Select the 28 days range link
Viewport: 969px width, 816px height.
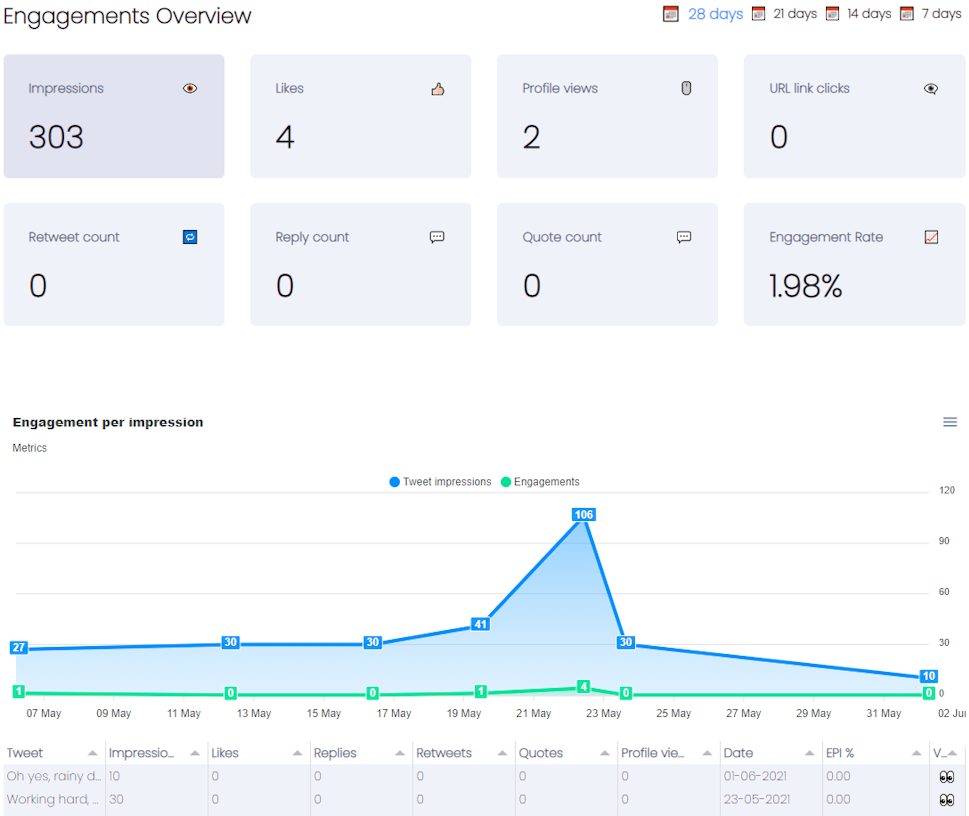pyautogui.click(x=715, y=14)
